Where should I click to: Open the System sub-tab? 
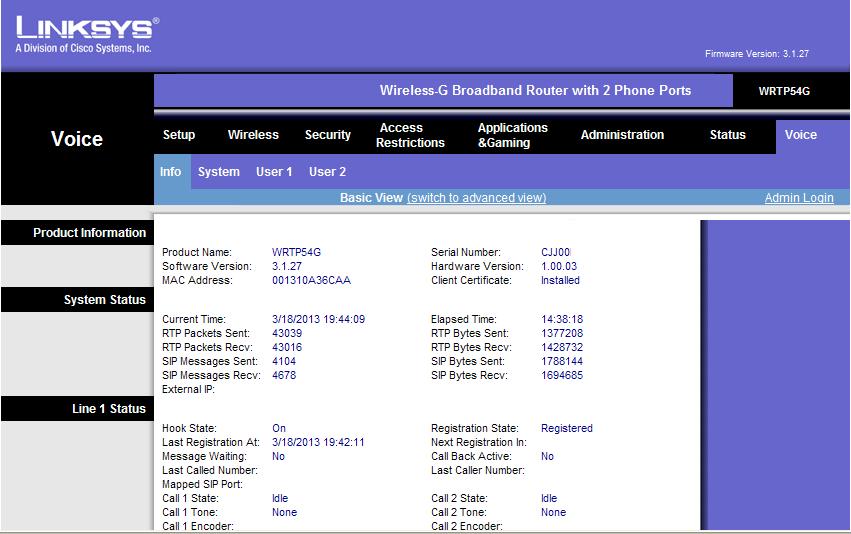tap(218, 171)
